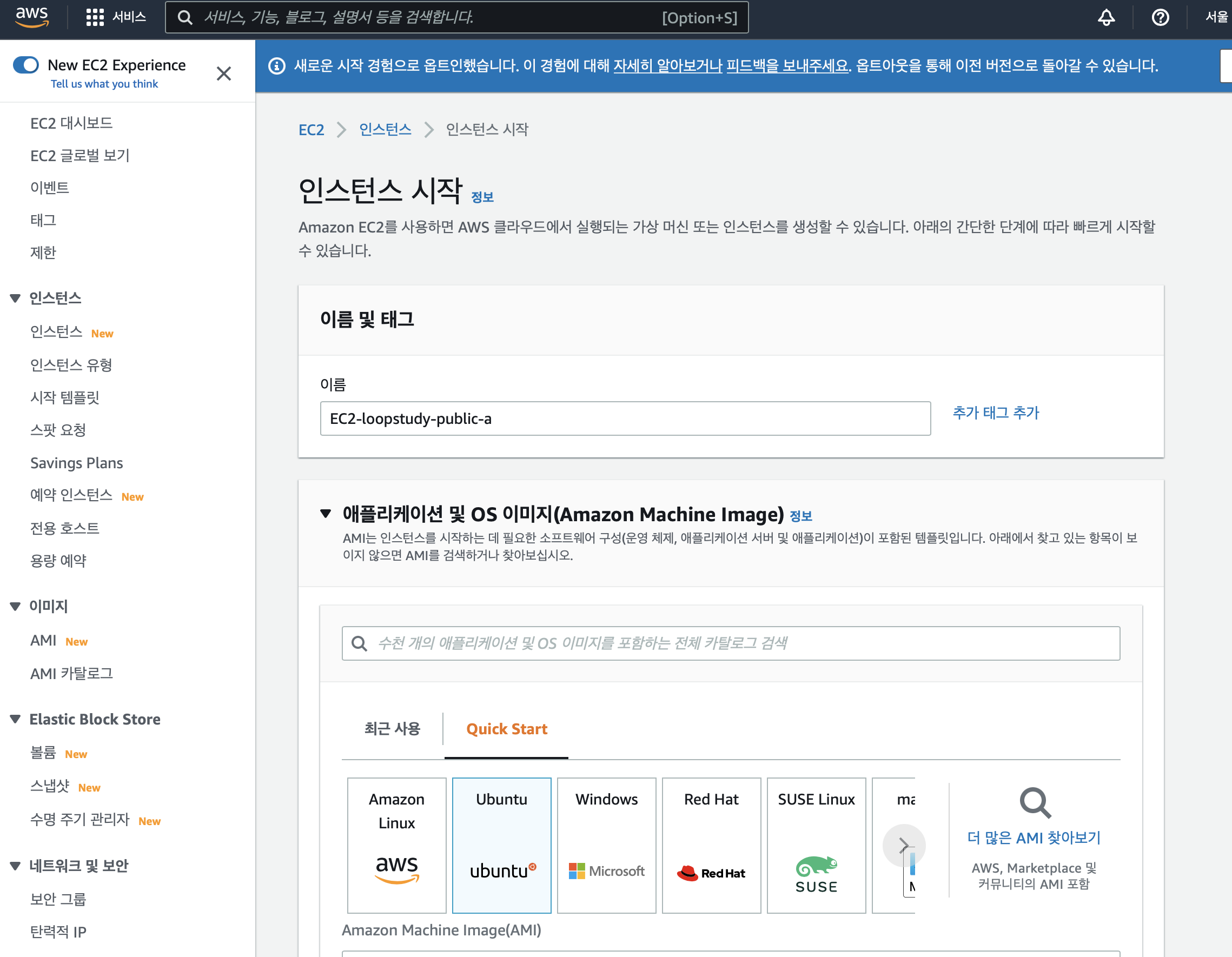The width and height of the screenshot is (1232, 957).
Task: Switch to the 최근 사용 tab
Action: [392, 729]
